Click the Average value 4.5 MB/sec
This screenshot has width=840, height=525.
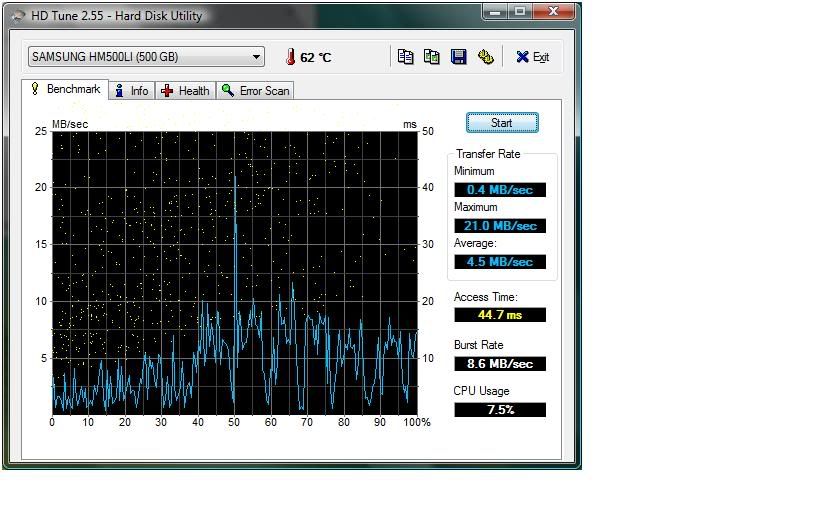click(500, 262)
